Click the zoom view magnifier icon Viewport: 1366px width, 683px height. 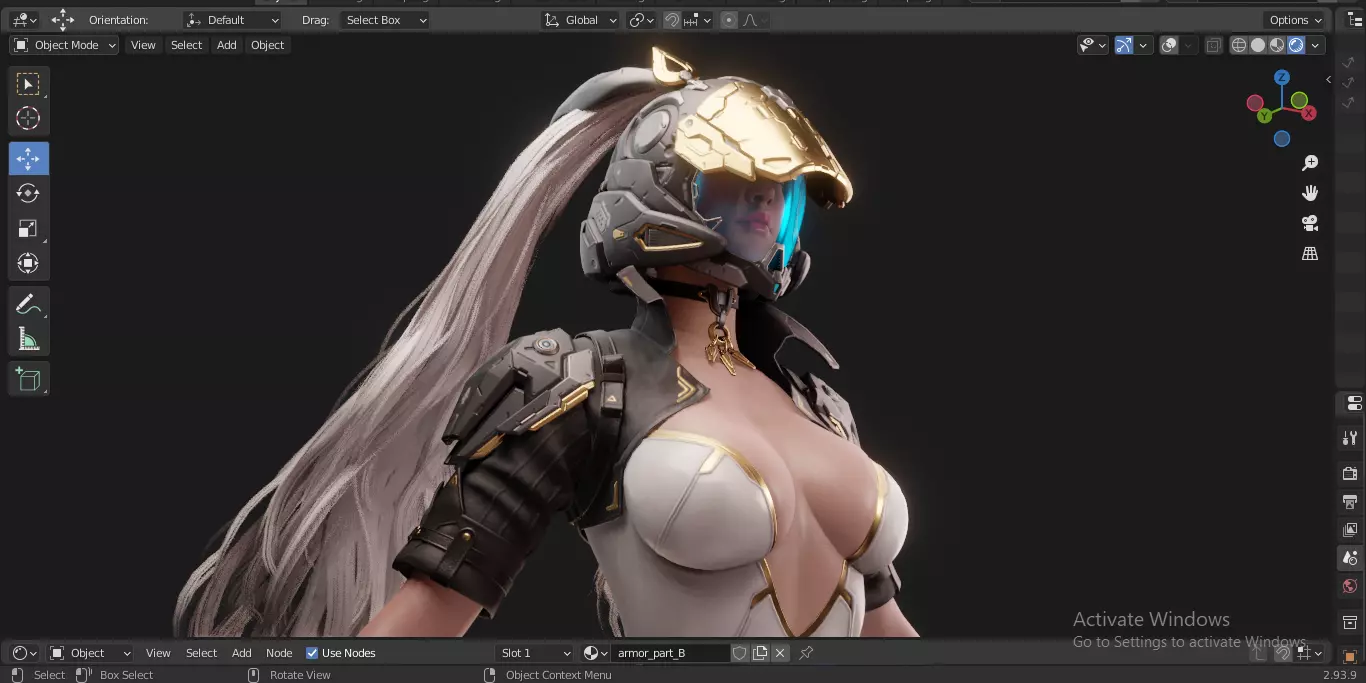[1310, 163]
